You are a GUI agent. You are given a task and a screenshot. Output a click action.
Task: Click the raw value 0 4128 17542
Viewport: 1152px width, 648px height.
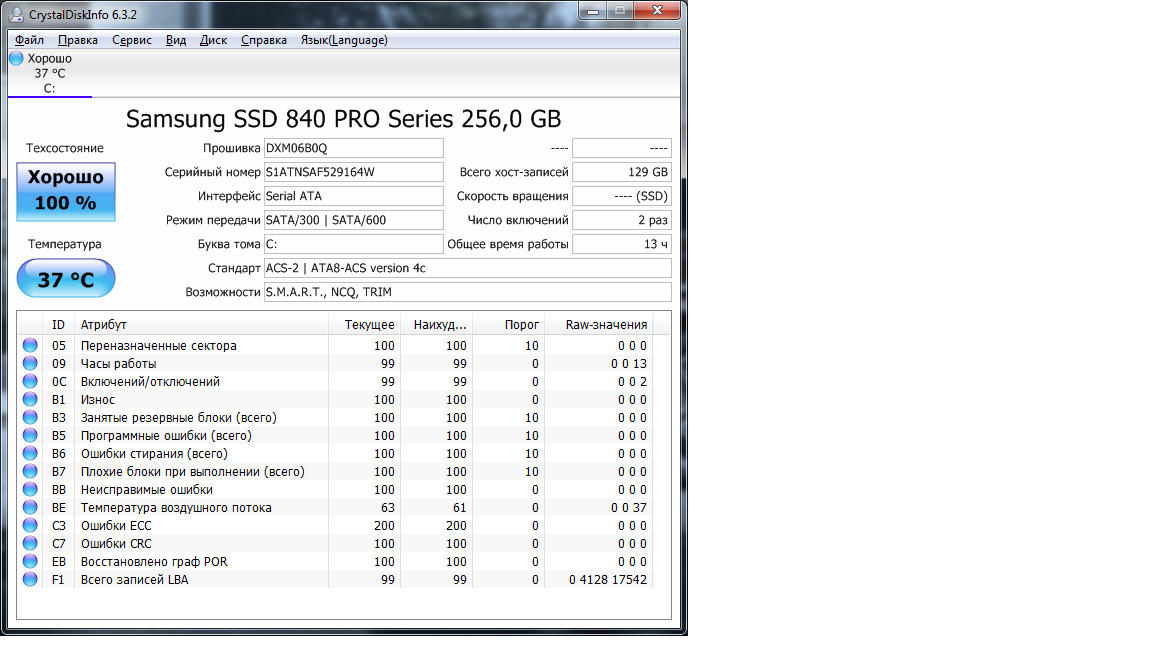click(608, 580)
